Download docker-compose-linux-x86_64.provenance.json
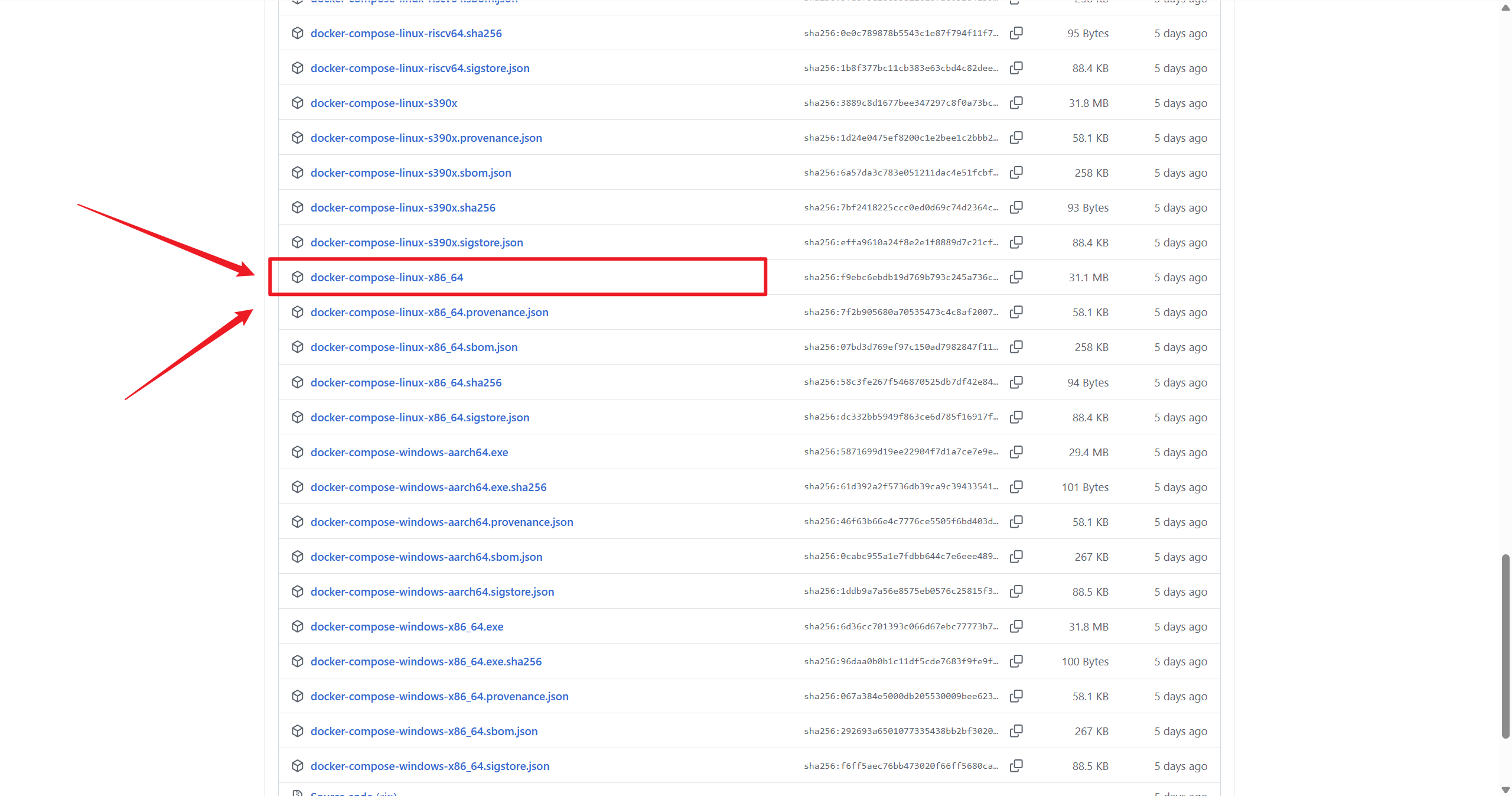The image size is (1512, 796). point(429,312)
